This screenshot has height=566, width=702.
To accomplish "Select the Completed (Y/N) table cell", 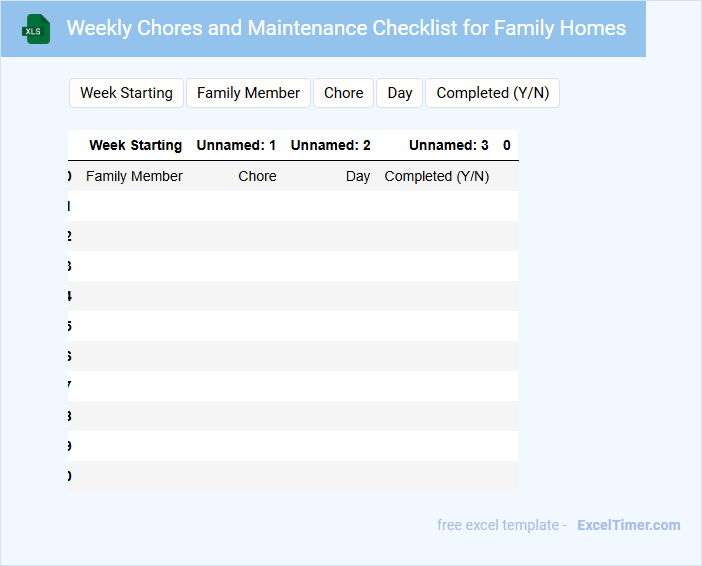I will (437, 176).
